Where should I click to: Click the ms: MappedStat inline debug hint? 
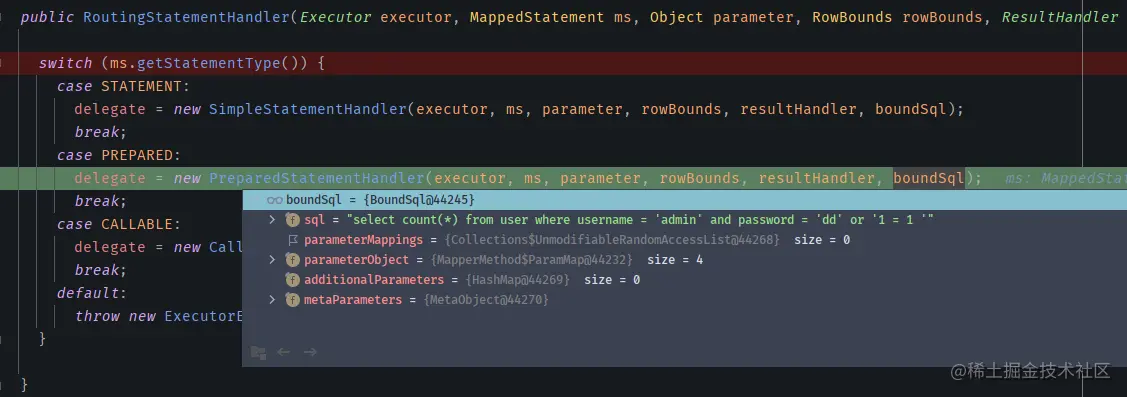point(1066,178)
